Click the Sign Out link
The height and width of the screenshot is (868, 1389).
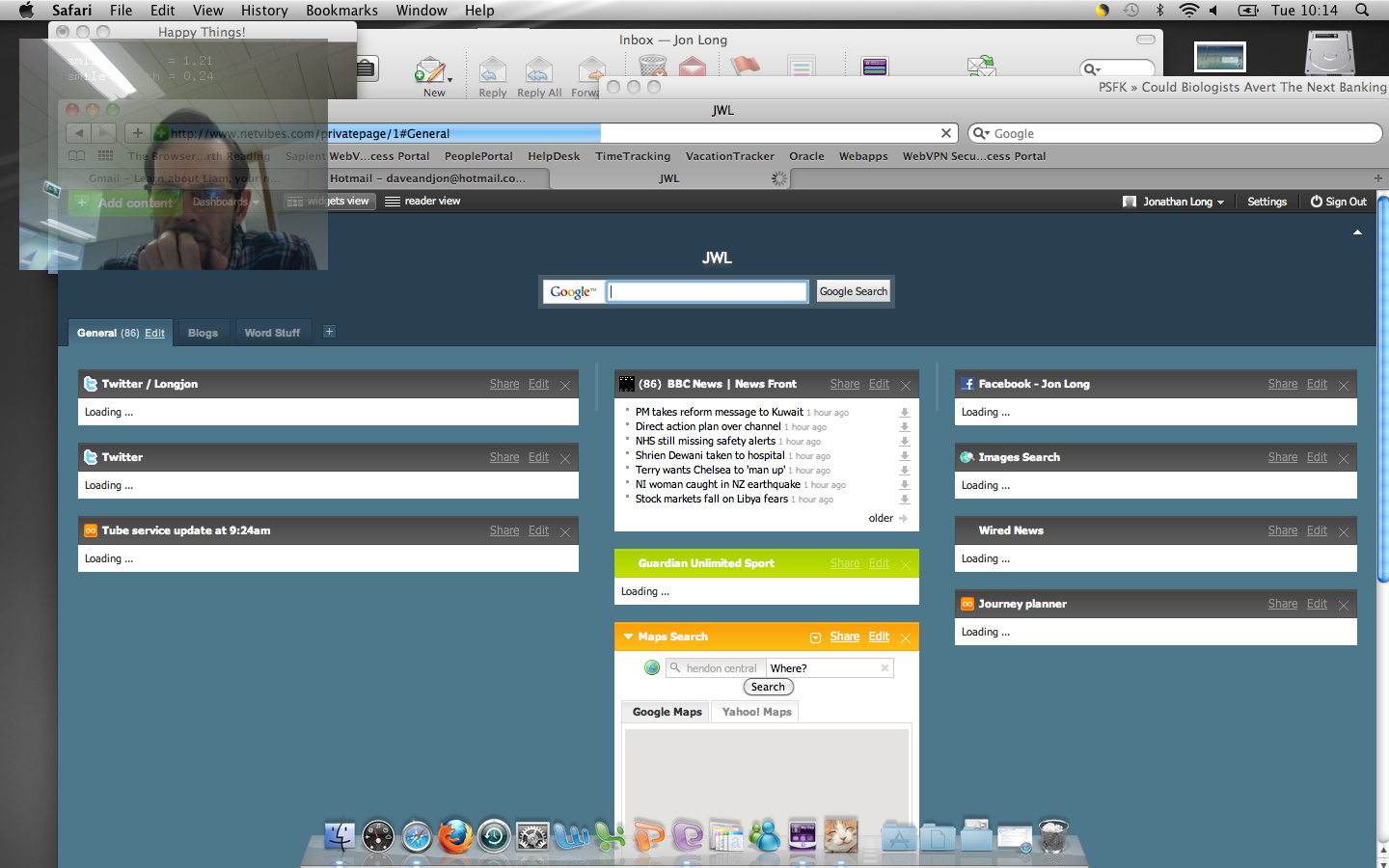(x=1339, y=202)
